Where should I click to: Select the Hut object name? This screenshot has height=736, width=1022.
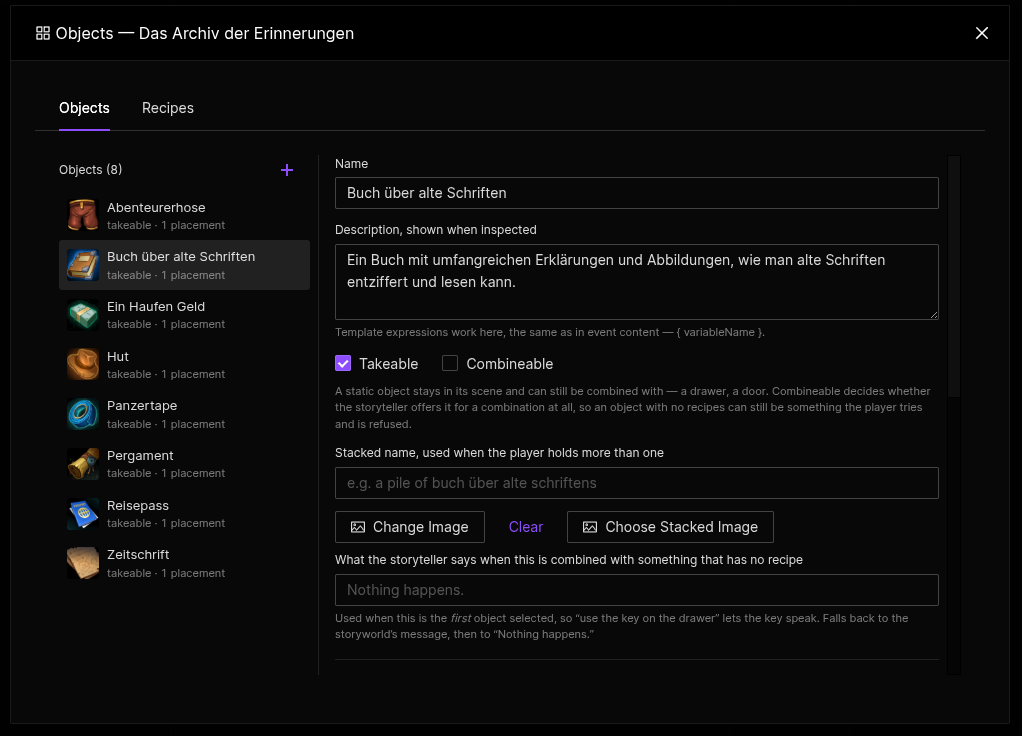pyautogui.click(x=118, y=357)
